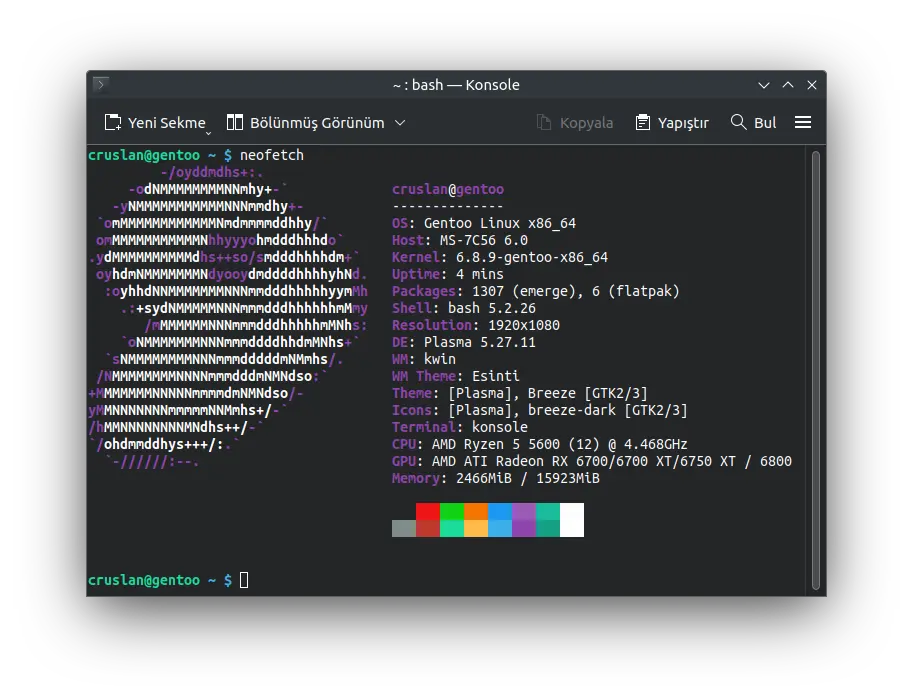
Task: Click the Bölünmüş Görünüm split view button
Action: point(305,123)
